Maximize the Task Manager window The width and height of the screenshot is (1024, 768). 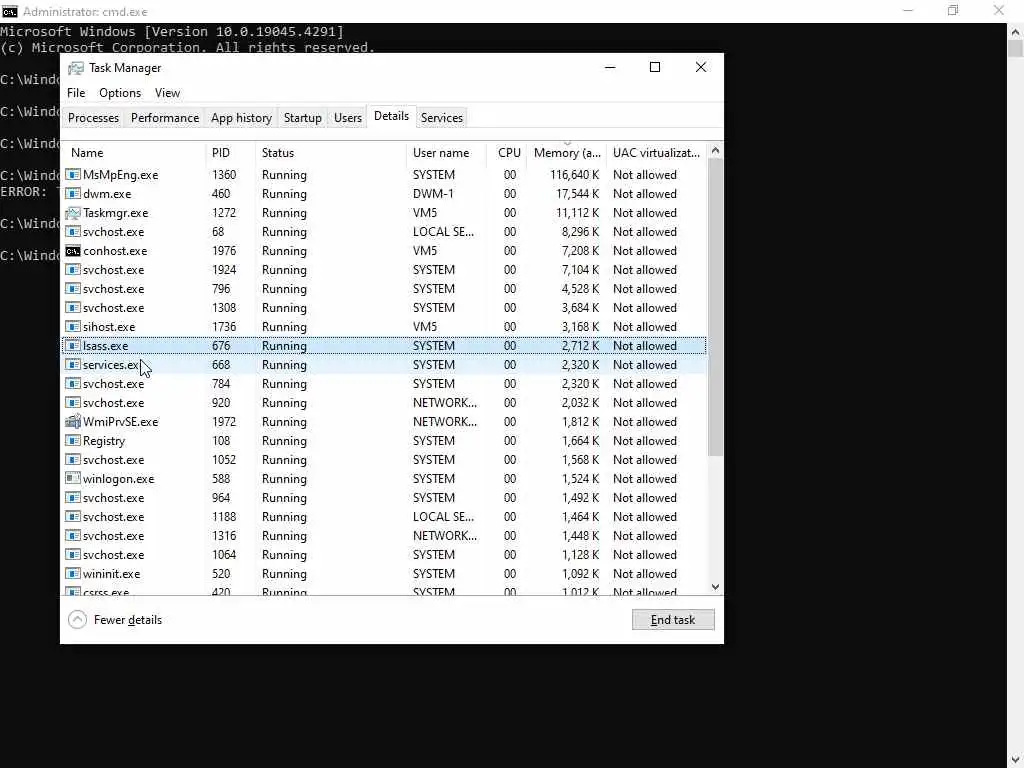(654, 67)
